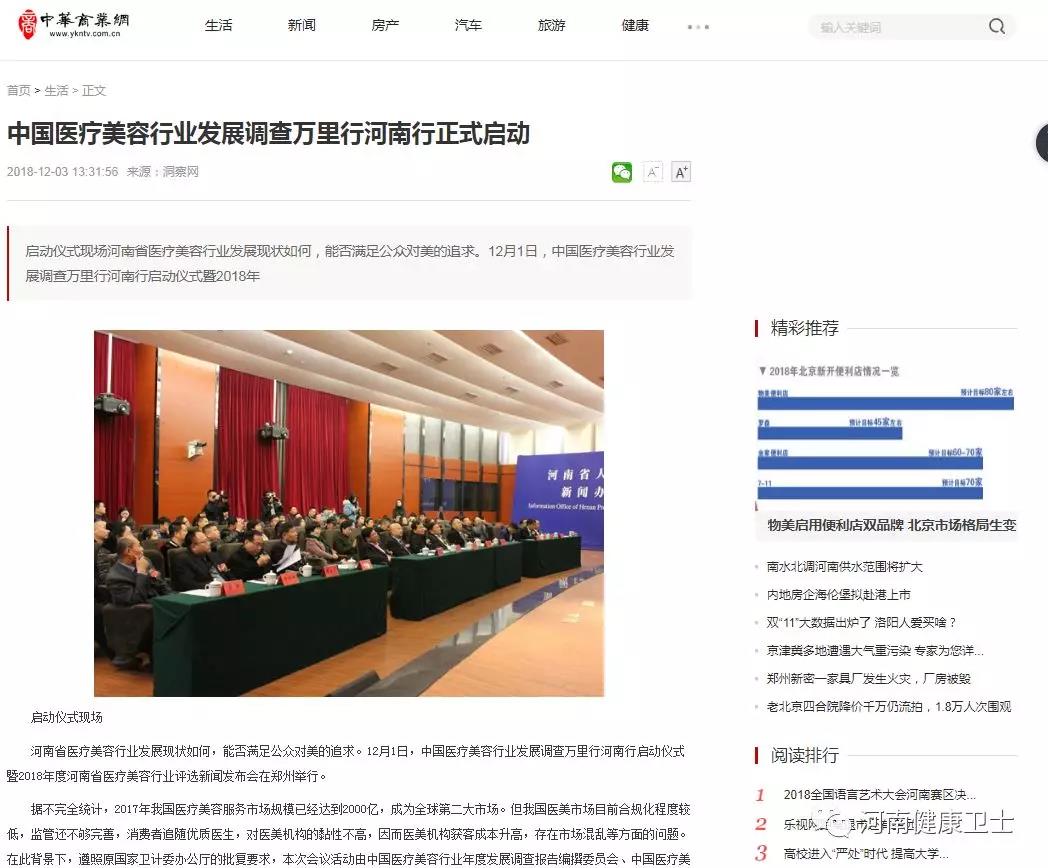Open the 郑州新密一家具厂发生火灾 article
The height and width of the screenshot is (868, 1048).
point(868,679)
